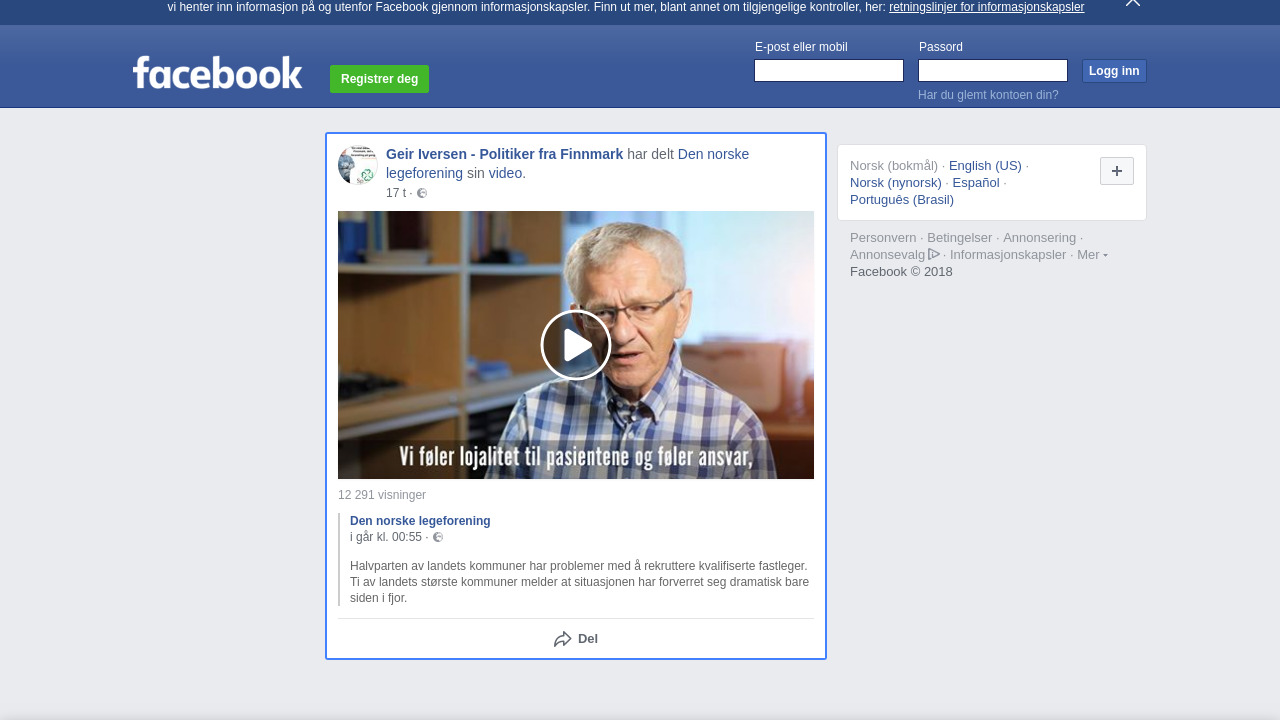Switch language to English (US)
The width and height of the screenshot is (1280, 720).
(985, 166)
